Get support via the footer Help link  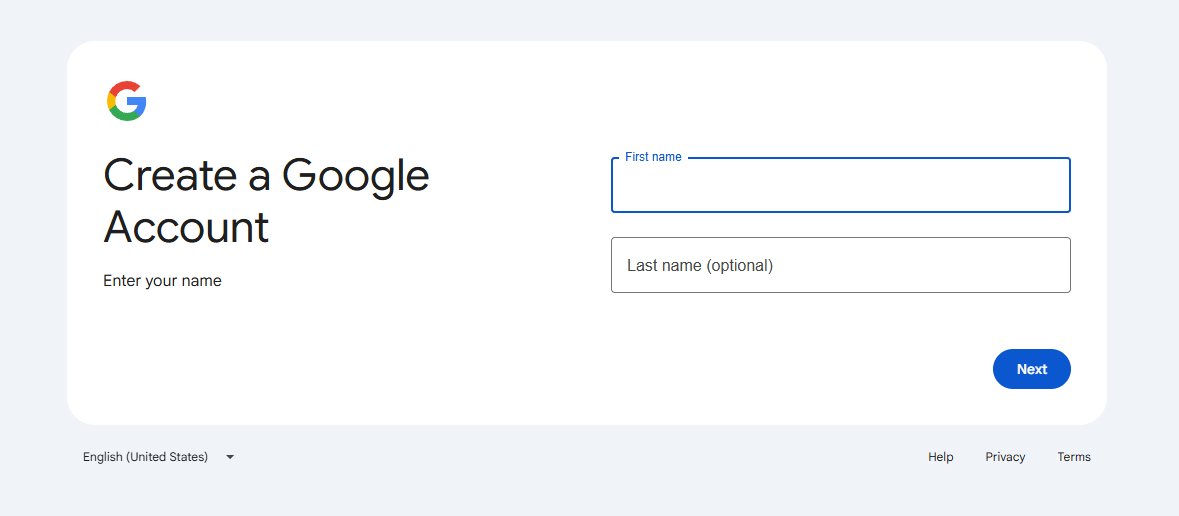(941, 457)
